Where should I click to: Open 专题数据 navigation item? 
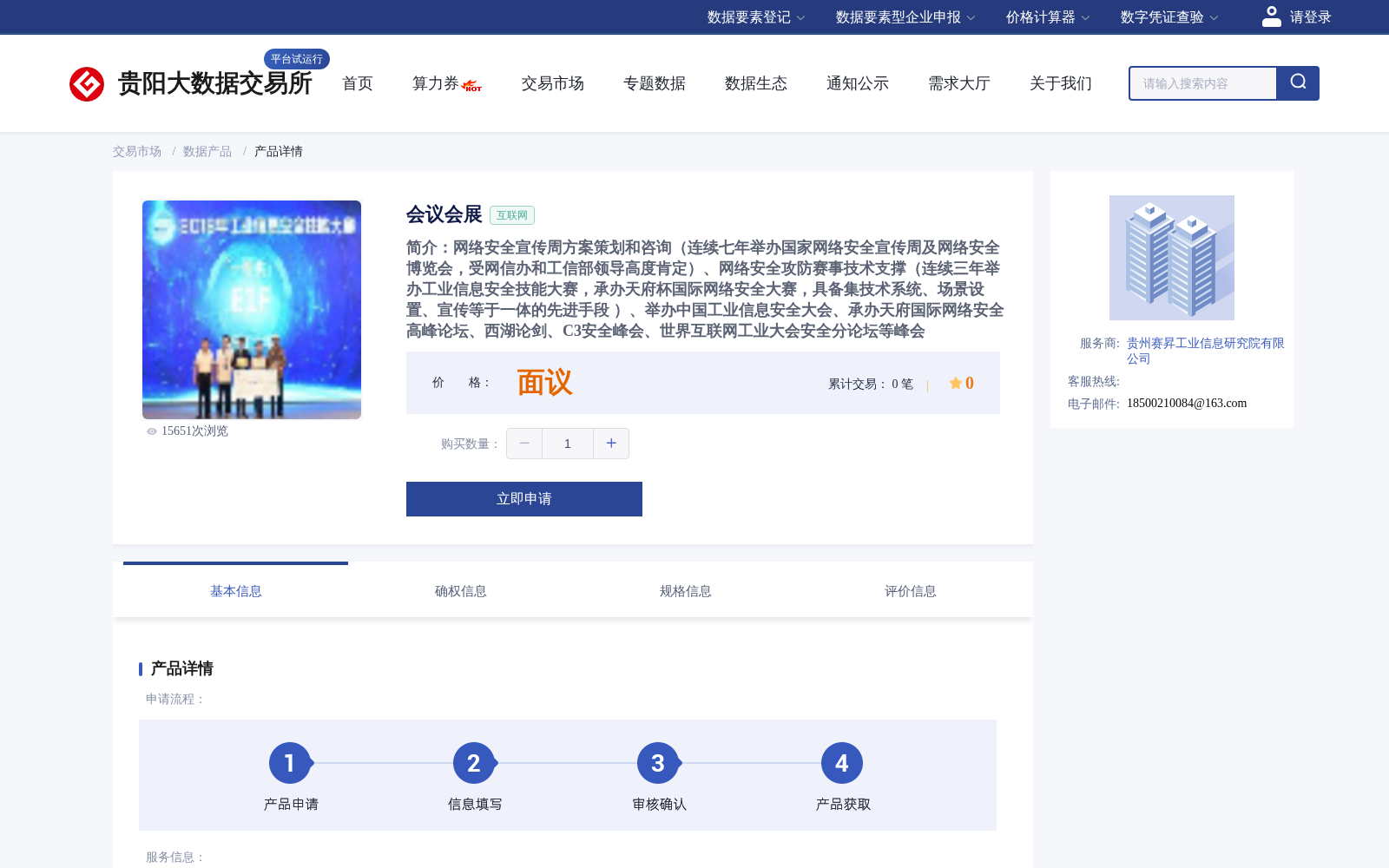tap(655, 83)
